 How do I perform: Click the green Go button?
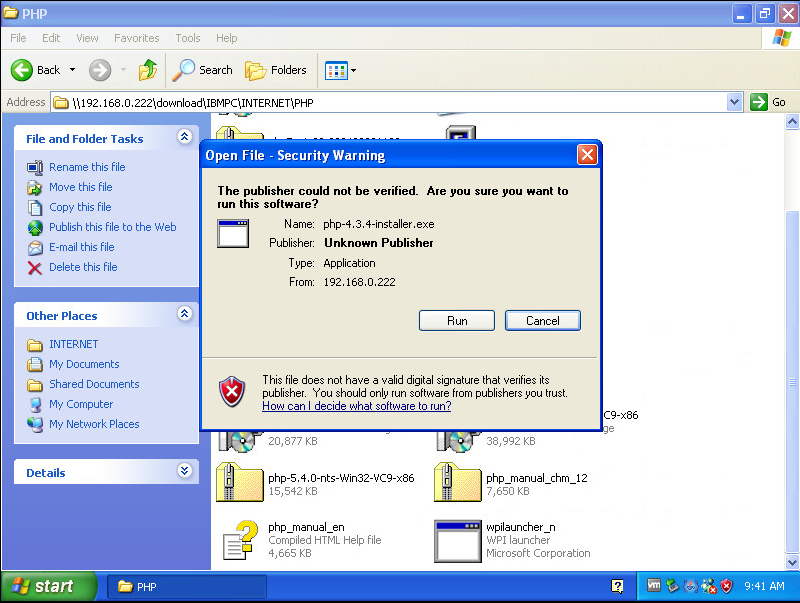coord(768,102)
